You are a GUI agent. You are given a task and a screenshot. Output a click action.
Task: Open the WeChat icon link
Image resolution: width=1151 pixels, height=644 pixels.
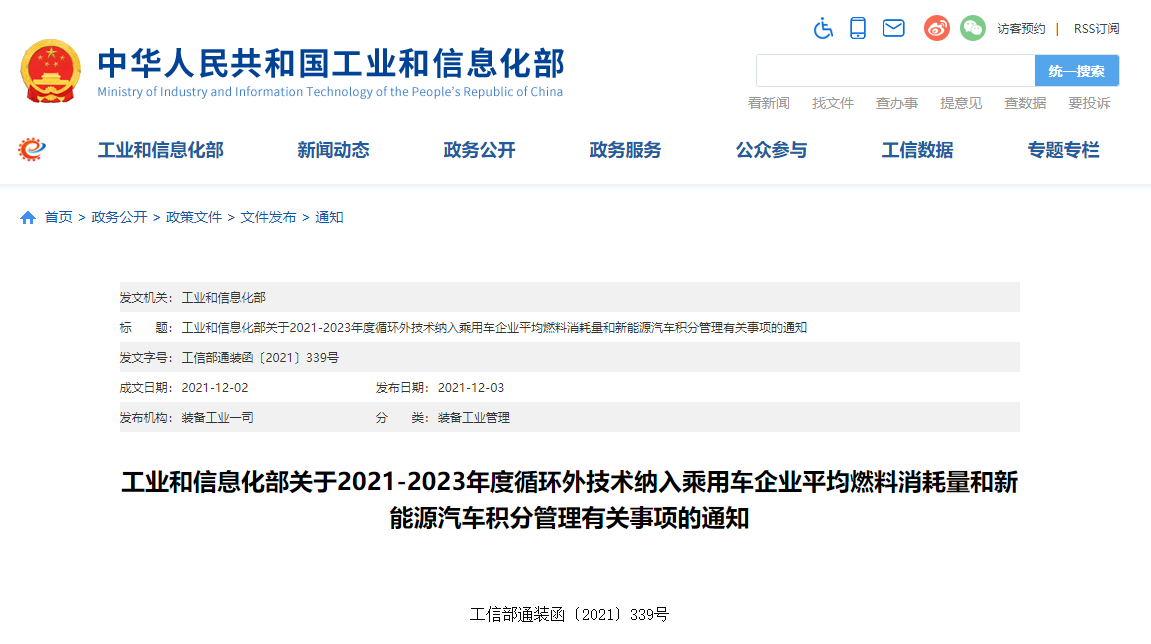[x=973, y=28]
